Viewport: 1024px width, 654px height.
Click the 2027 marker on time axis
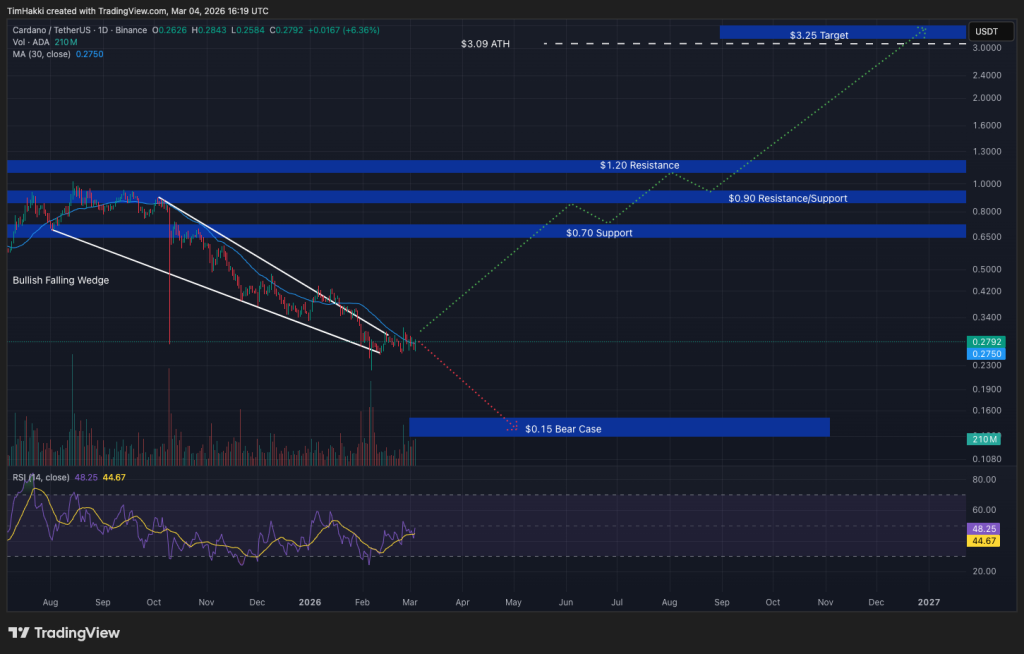(x=929, y=603)
